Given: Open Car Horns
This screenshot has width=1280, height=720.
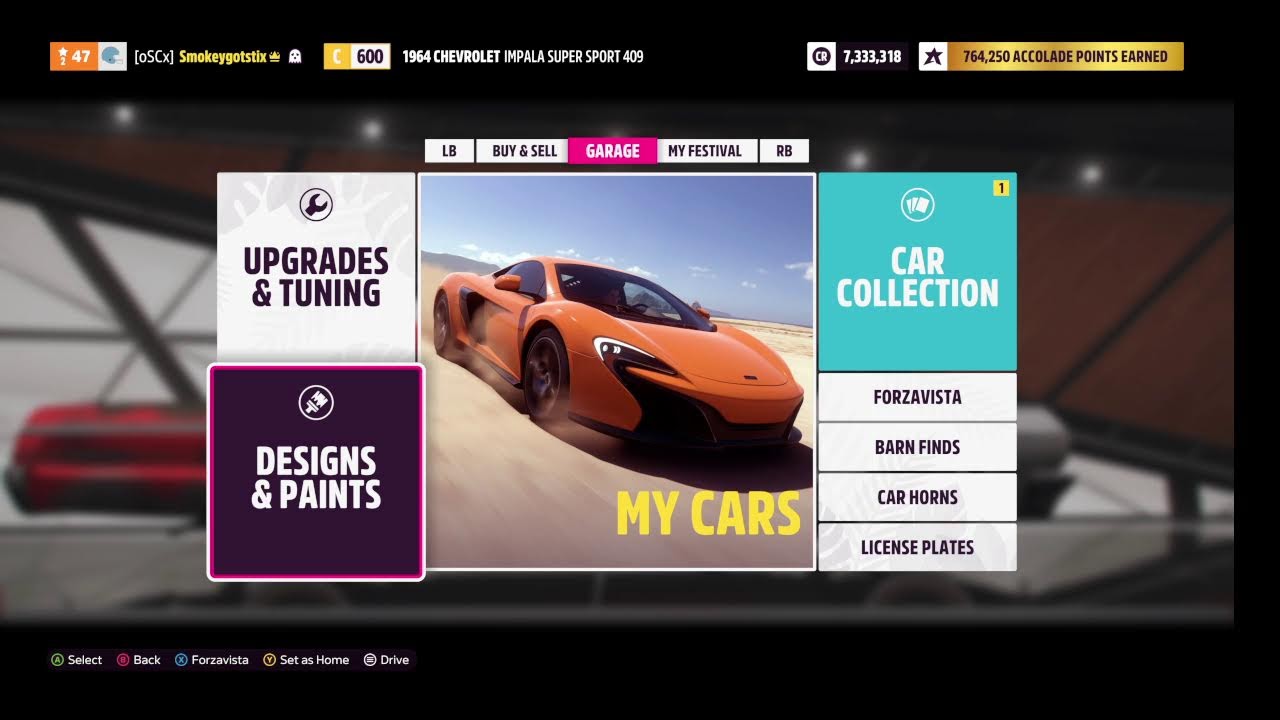Looking at the screenshot, I should (917, 497).
